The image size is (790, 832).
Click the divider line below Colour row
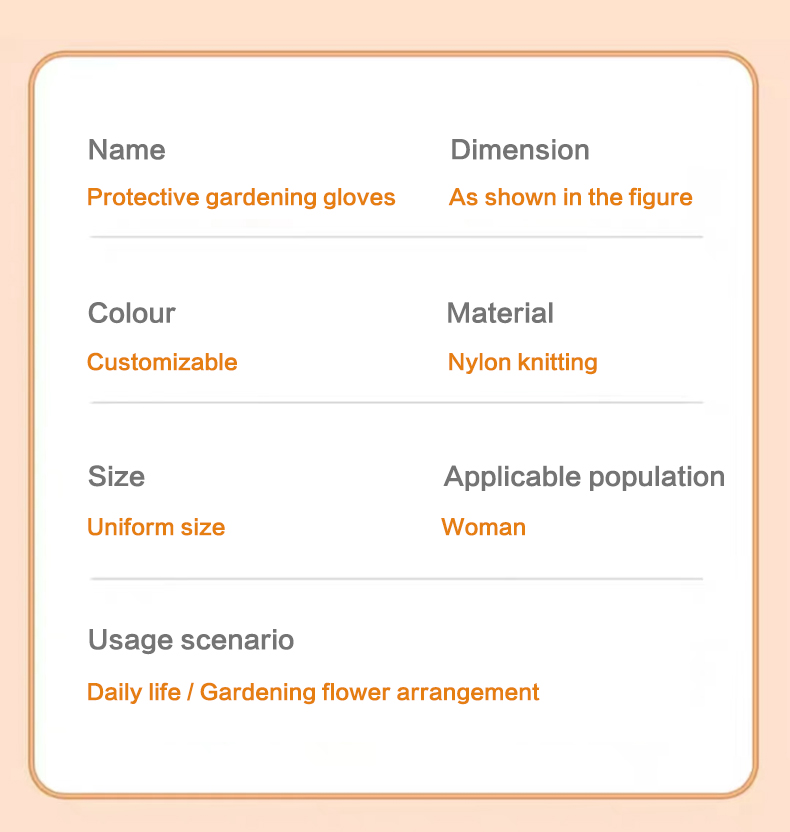[396, 402]
